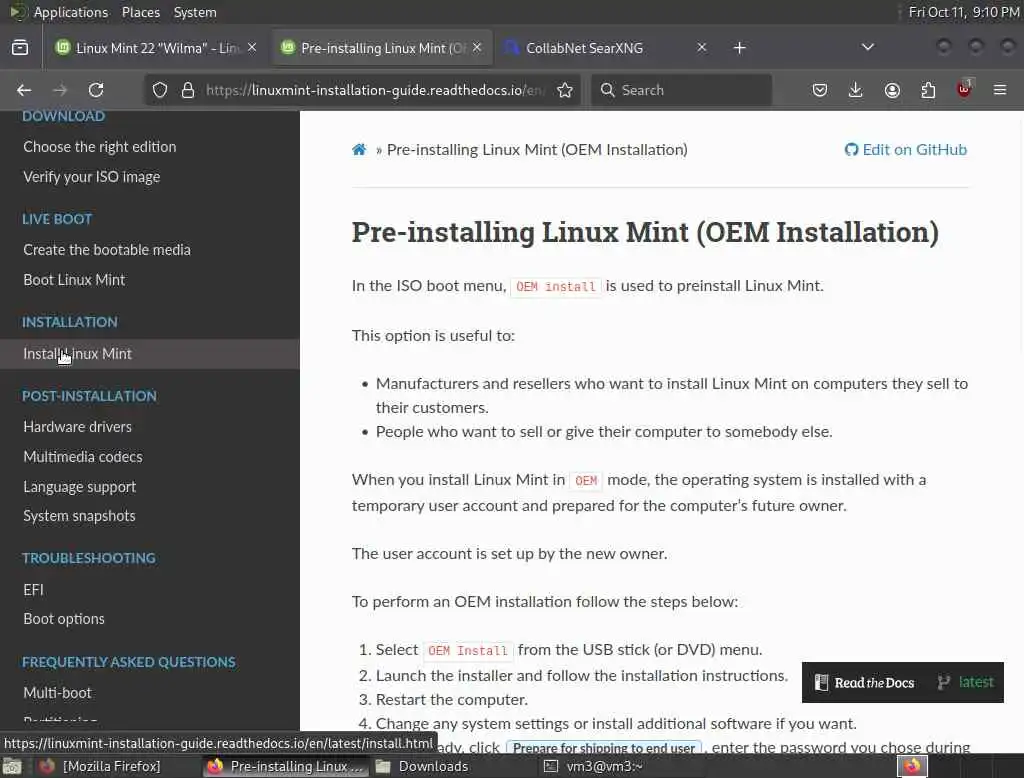Image resolution: width=1024 pixels, height=778 pixels.
Task: Click the TROUBLESHOOTING section caption
Action: click(x=89, y=559)
